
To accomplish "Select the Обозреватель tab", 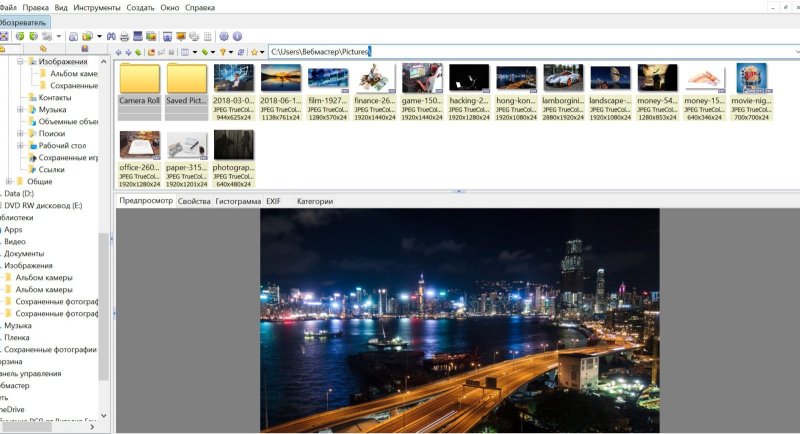I will coord(23,22).
